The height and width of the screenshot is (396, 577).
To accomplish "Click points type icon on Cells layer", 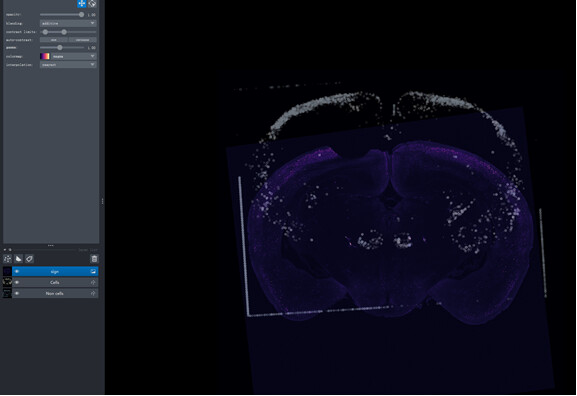I will (x=93, y=283).
